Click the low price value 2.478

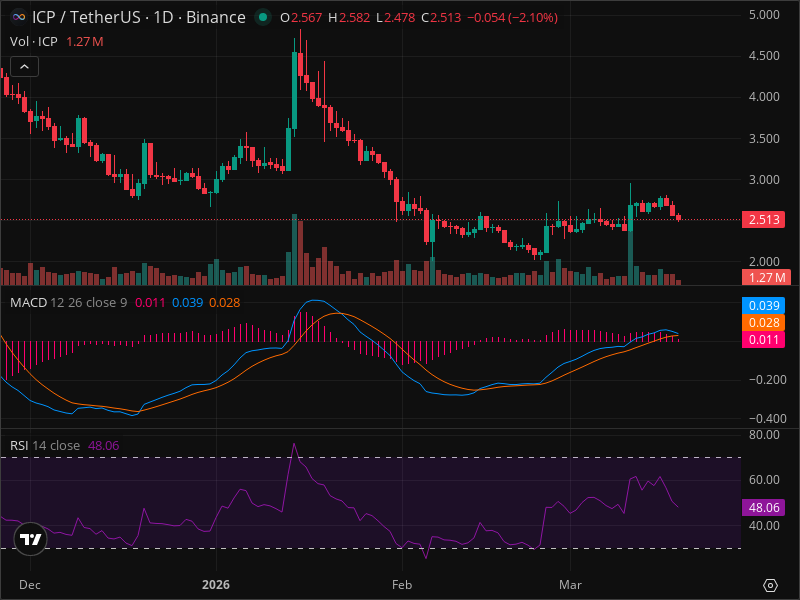(399, 17)
